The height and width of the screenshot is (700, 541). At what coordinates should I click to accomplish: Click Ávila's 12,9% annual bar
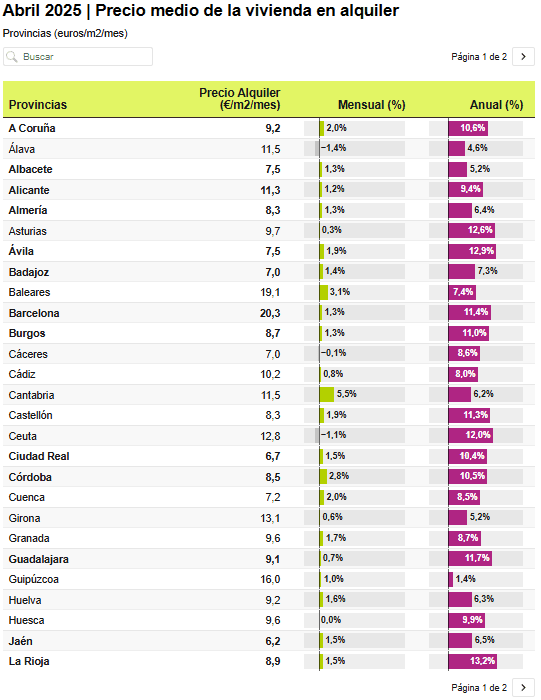pos(472,251)
